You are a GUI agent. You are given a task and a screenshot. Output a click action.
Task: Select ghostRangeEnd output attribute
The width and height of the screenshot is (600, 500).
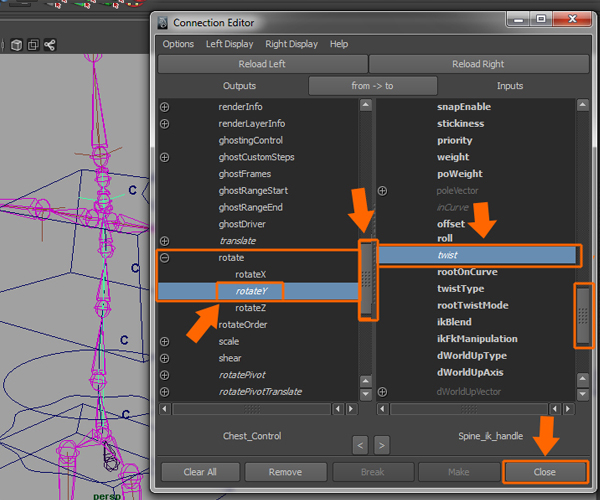click(251, 207)
